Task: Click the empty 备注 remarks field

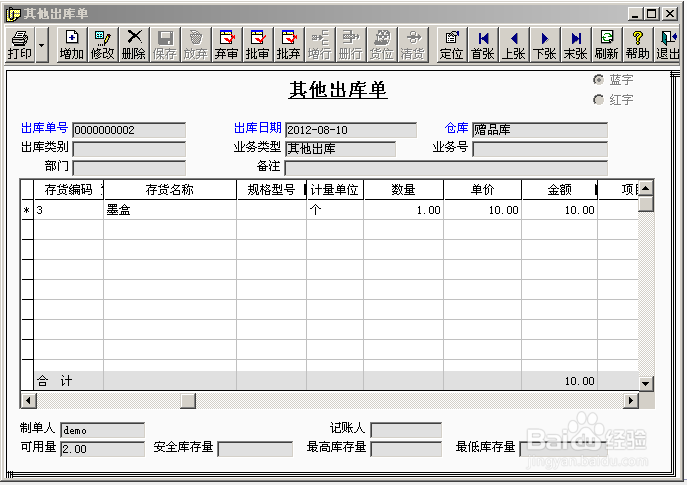Action: 446,168
